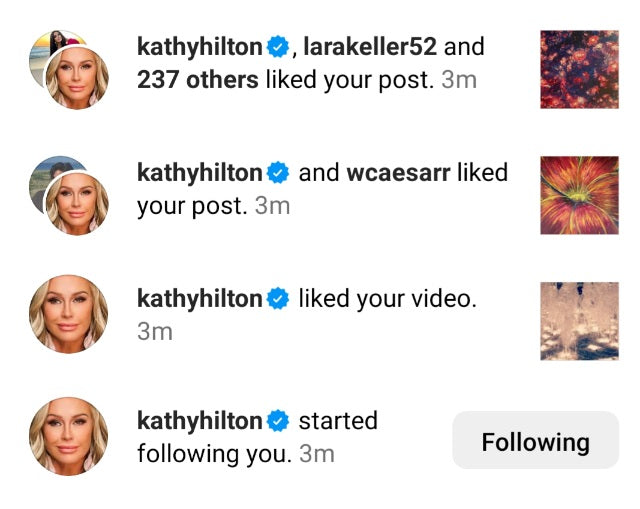640x509 pixels.
Task: Click verified badge in first notification
Action: pos(278,47)
